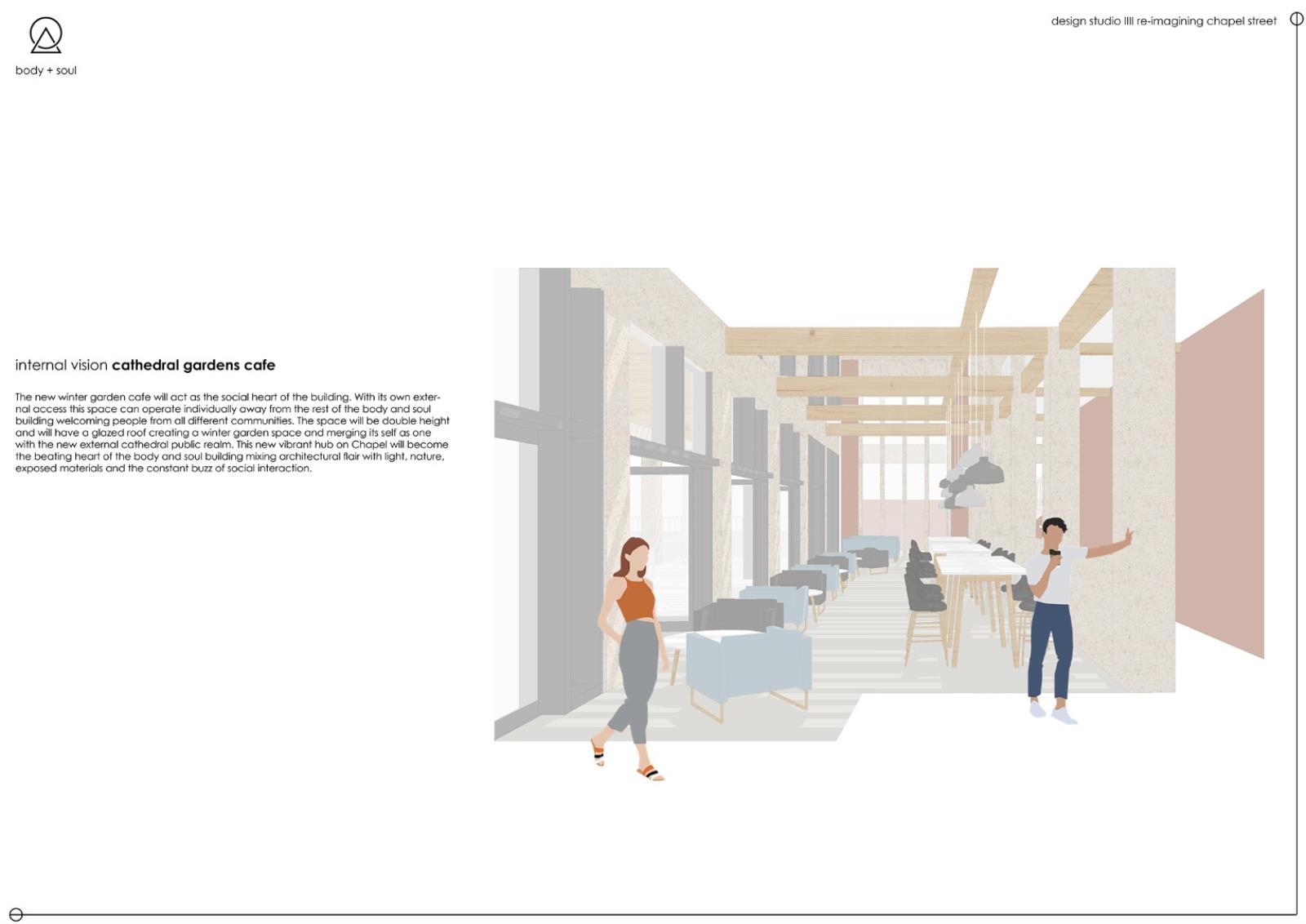Click the "internal vision" heading text
This screenshot has width=1306, height=924.
pyautogui.click(x=62, y=365)
